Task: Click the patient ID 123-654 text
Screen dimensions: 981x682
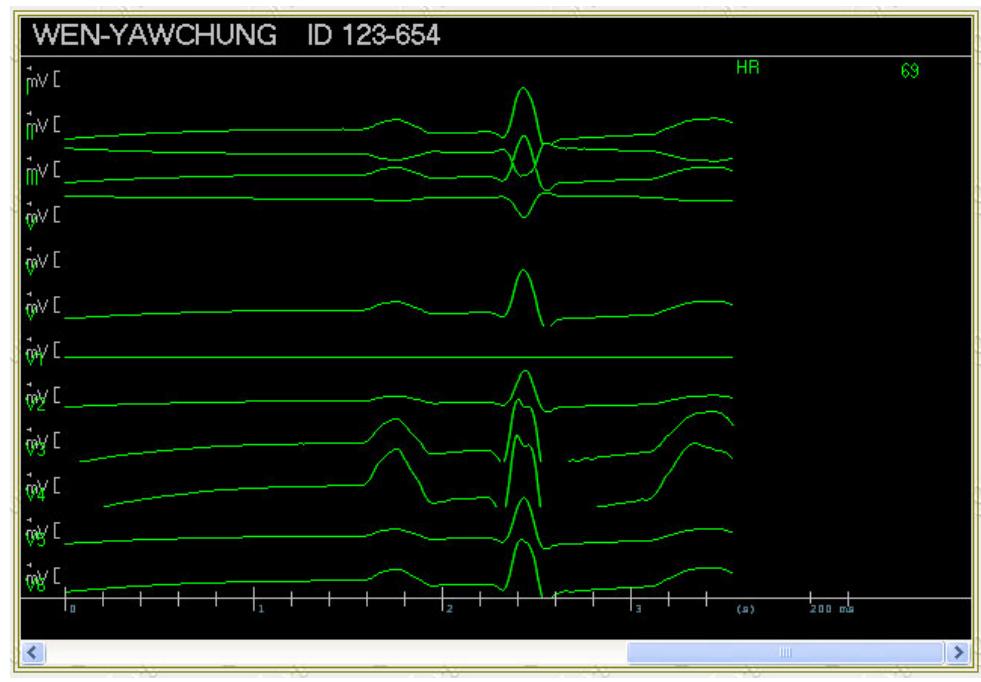Action: tap(374, 34)
